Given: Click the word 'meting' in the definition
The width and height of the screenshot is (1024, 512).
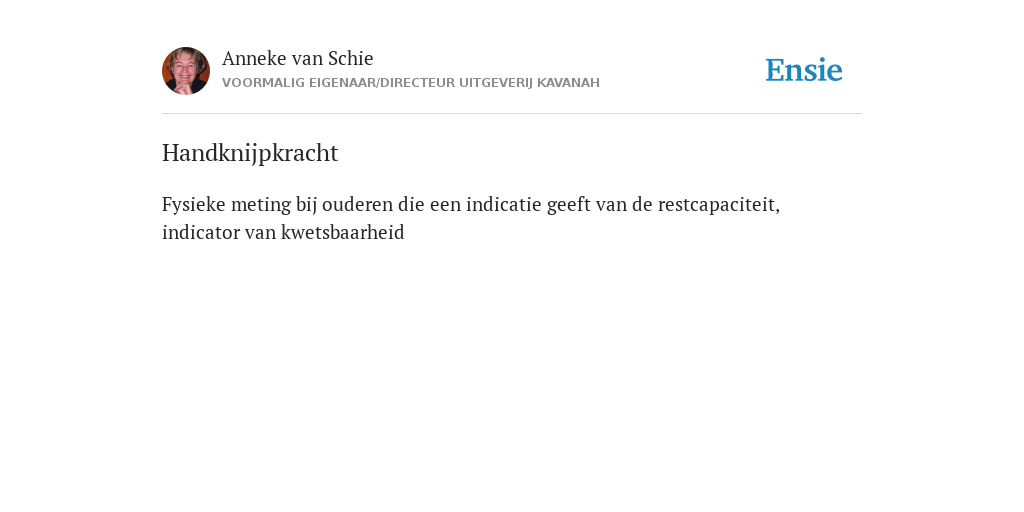Looking at the screenshot, I should click(261, 204).
